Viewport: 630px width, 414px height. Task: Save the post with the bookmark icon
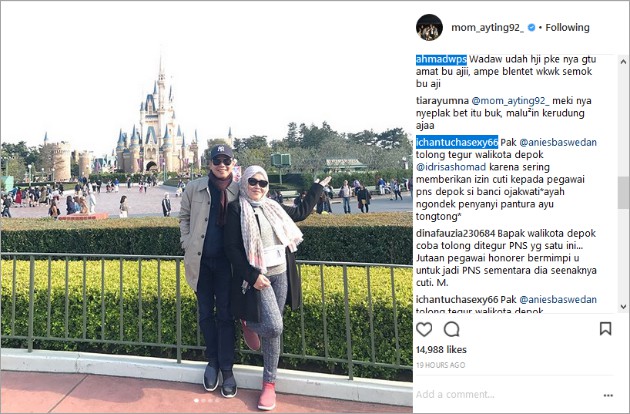click(605, 328)
